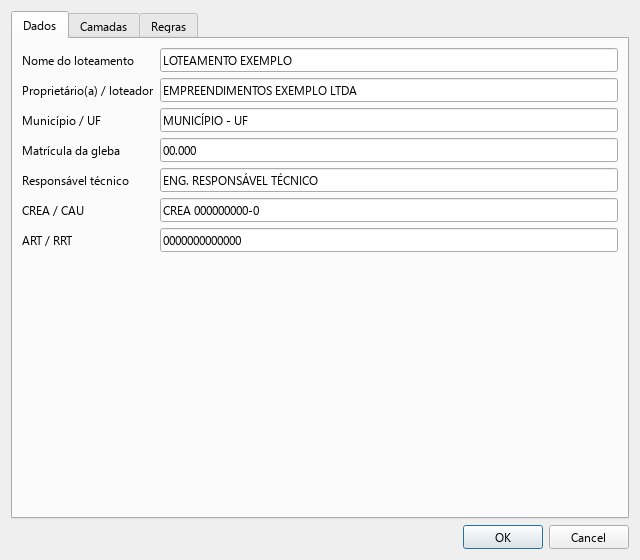Image resolution: width=640 pixels, height=560 pixels.
Task: Click the 'Responsável técnico' label
Action: 76,181
